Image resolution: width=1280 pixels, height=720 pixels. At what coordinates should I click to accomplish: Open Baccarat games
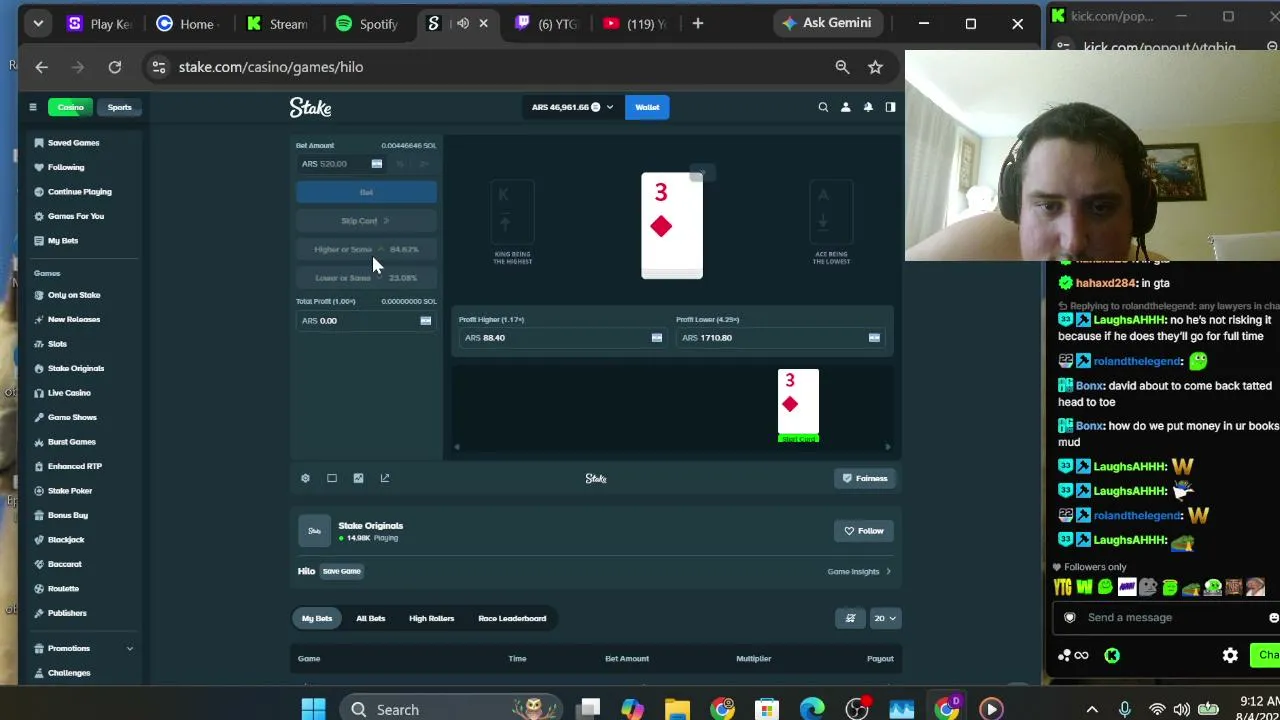pyautogui.click(x=64, y=564)
